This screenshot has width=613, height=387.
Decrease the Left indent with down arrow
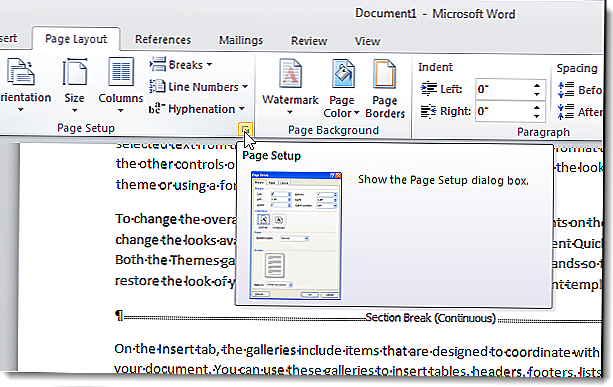point(537,94)
